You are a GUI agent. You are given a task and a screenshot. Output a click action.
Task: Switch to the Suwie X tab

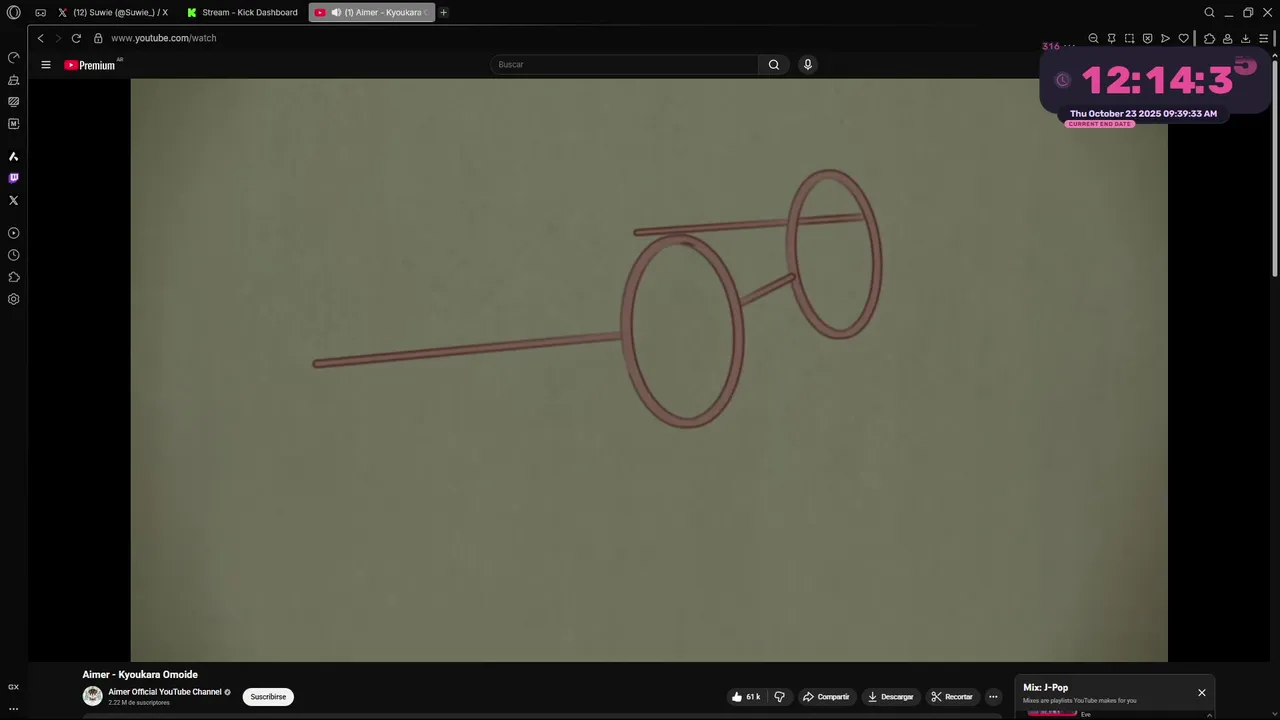(x=113, y=12)
